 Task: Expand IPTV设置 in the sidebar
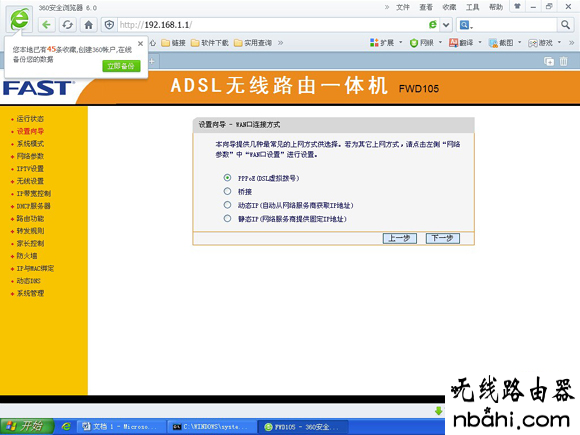tap(30, 169)
